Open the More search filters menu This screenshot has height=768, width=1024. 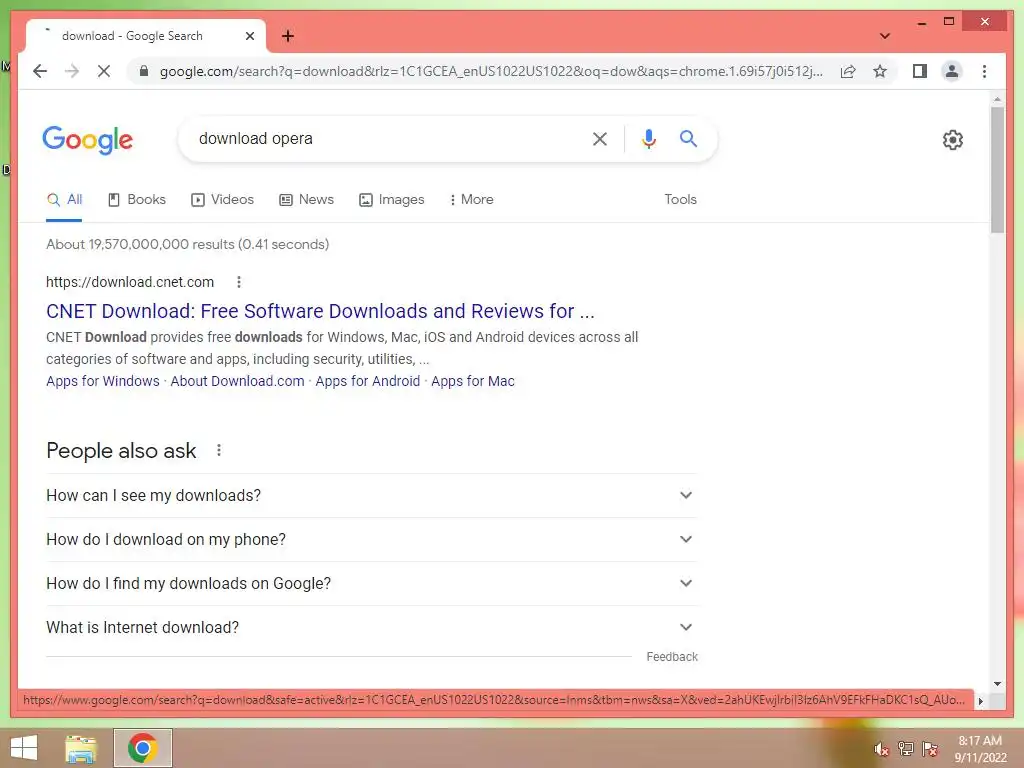pyautogui.click(x=472, y=200)
